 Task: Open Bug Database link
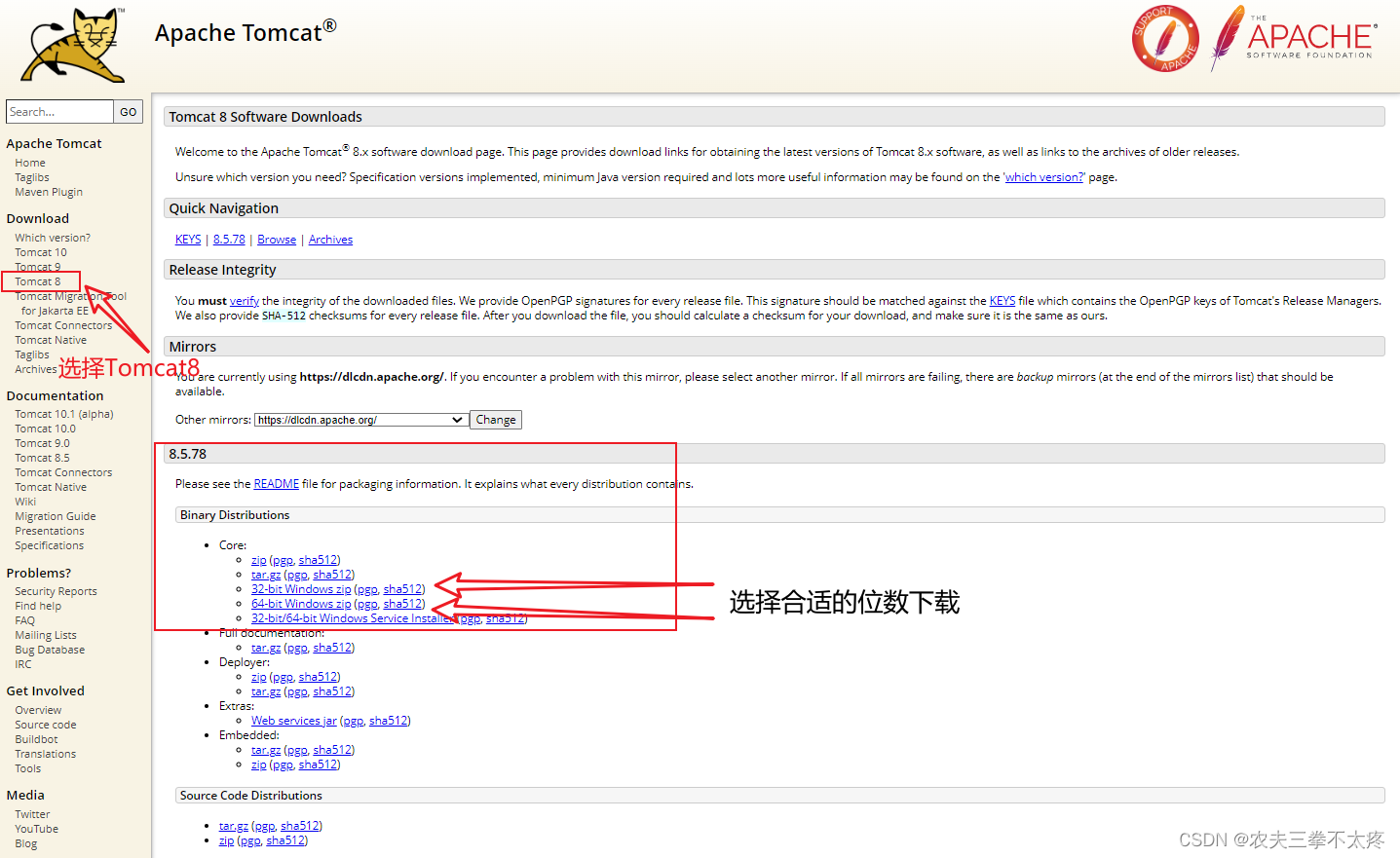pos(50,650)
